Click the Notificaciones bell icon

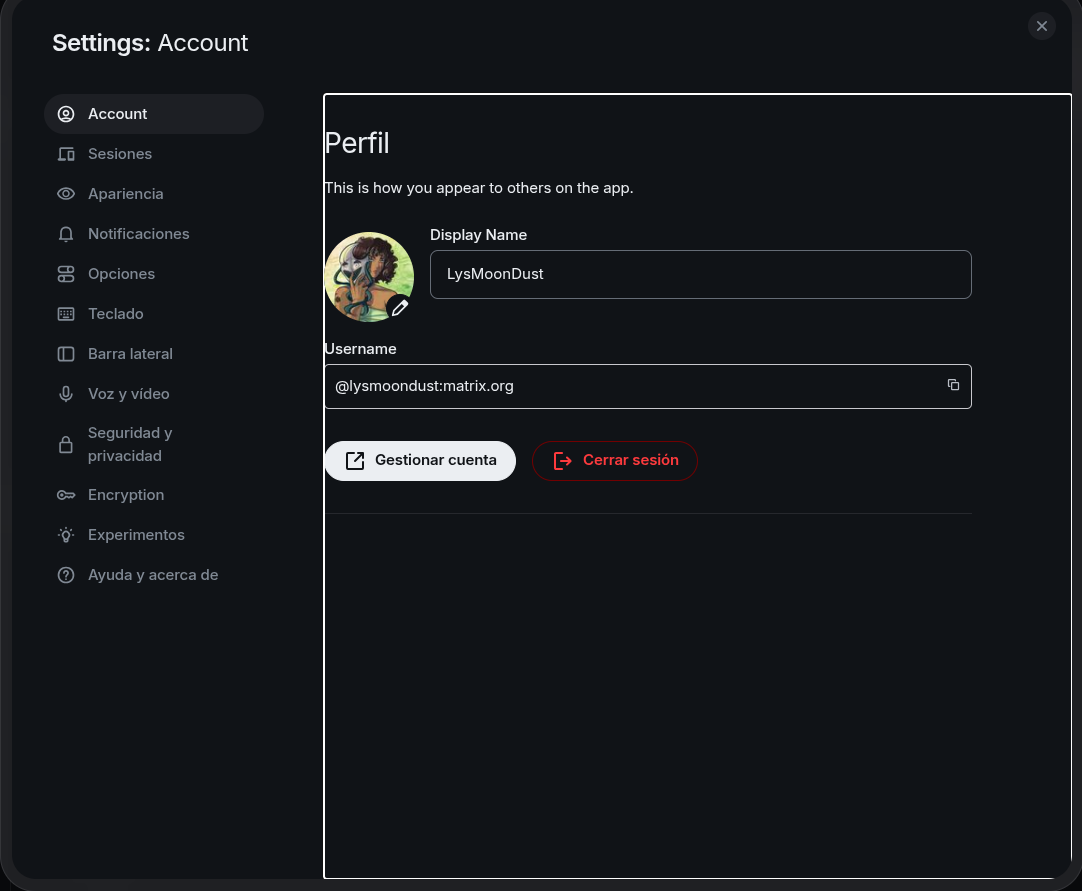click(x=66, y=234)
